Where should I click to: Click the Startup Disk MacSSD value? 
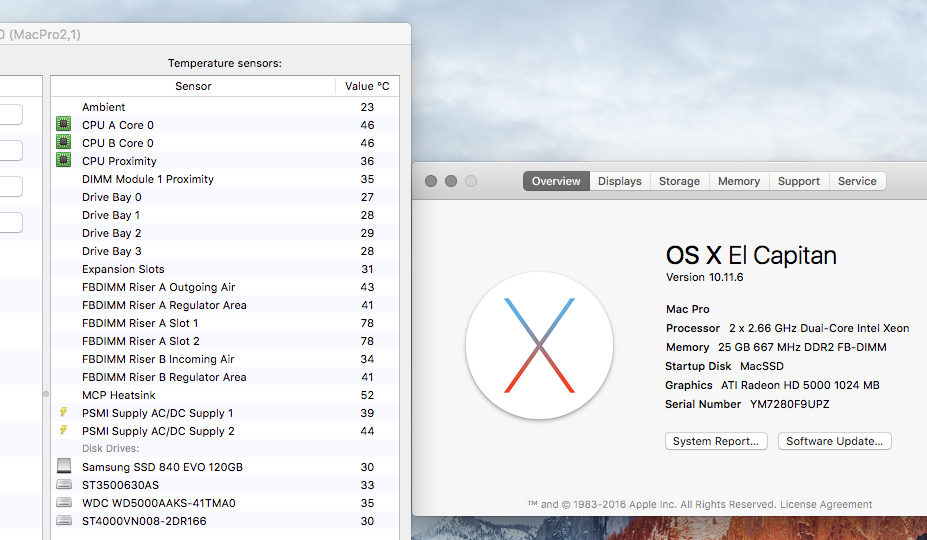click(761, 366)
